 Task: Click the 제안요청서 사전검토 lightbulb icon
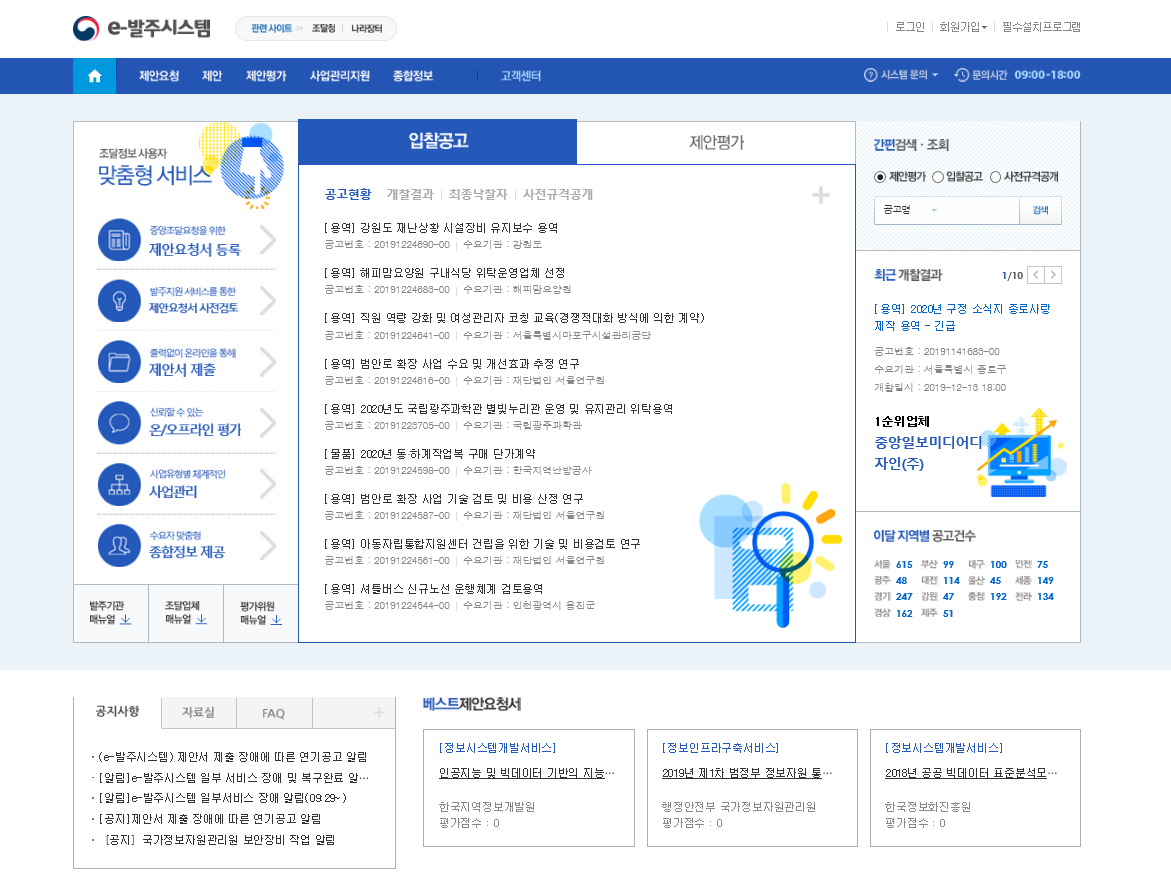[x=119, y=301]
